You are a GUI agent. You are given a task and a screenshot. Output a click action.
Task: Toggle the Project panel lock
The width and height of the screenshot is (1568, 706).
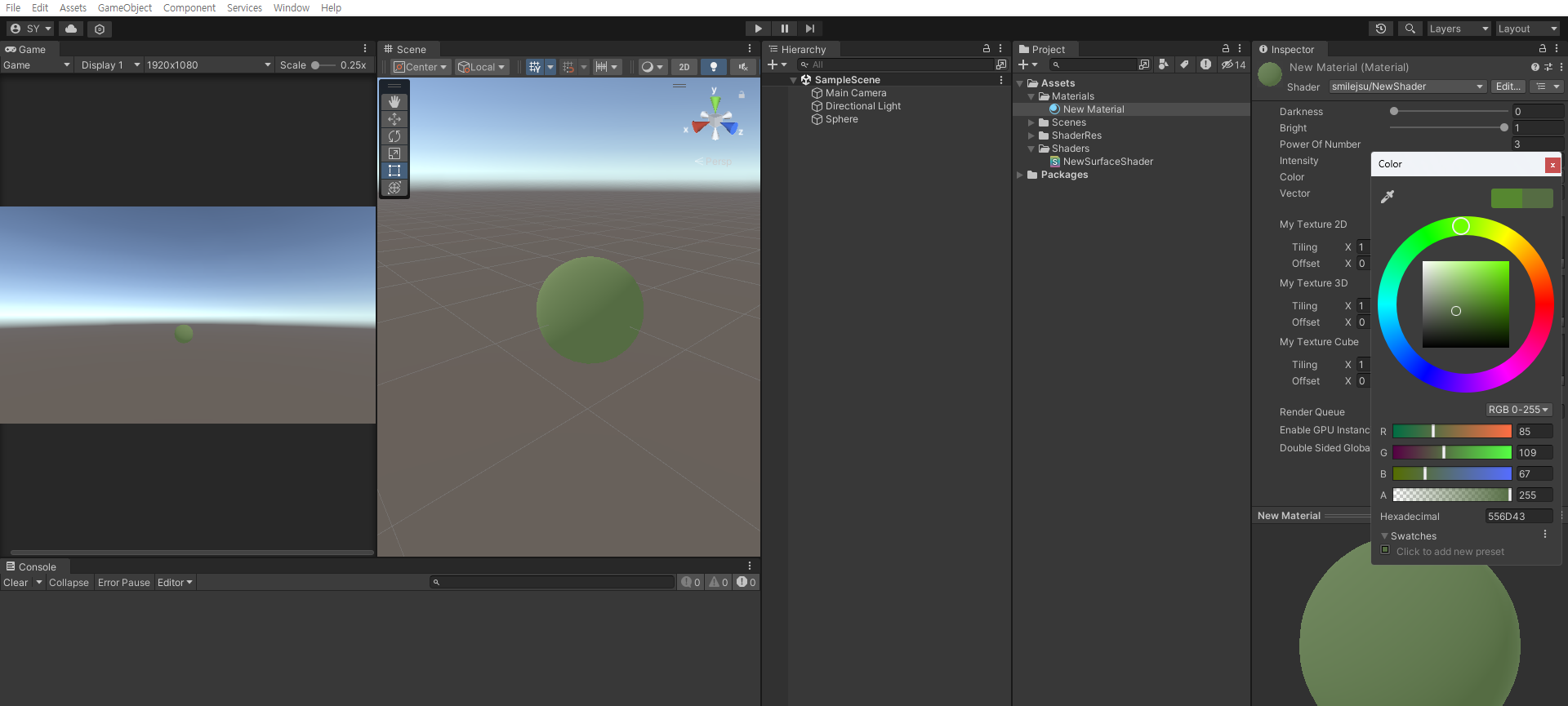tap(1225, 49)
